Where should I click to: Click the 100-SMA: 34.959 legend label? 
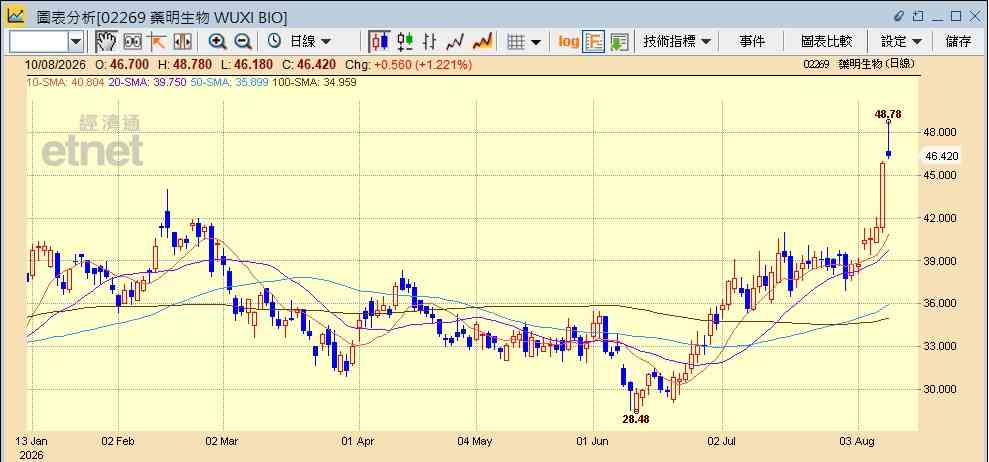(x=314, y=81)
